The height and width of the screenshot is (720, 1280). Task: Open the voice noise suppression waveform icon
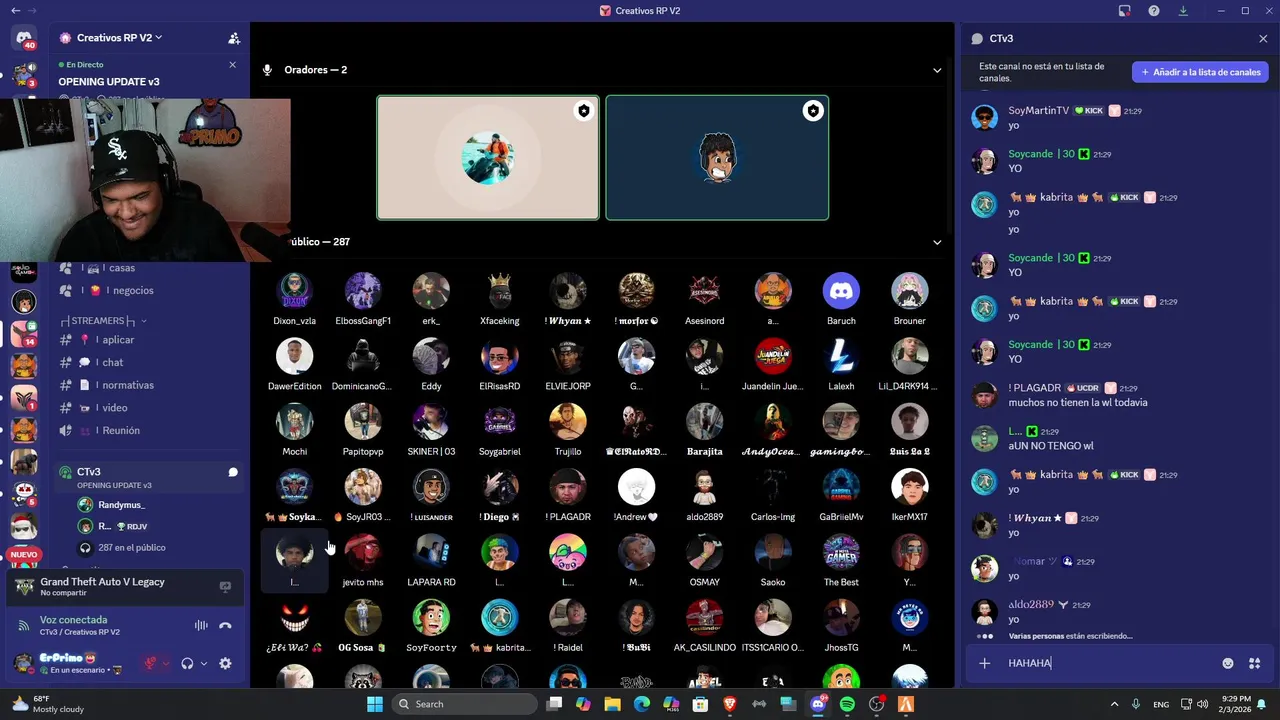point(201,626)
